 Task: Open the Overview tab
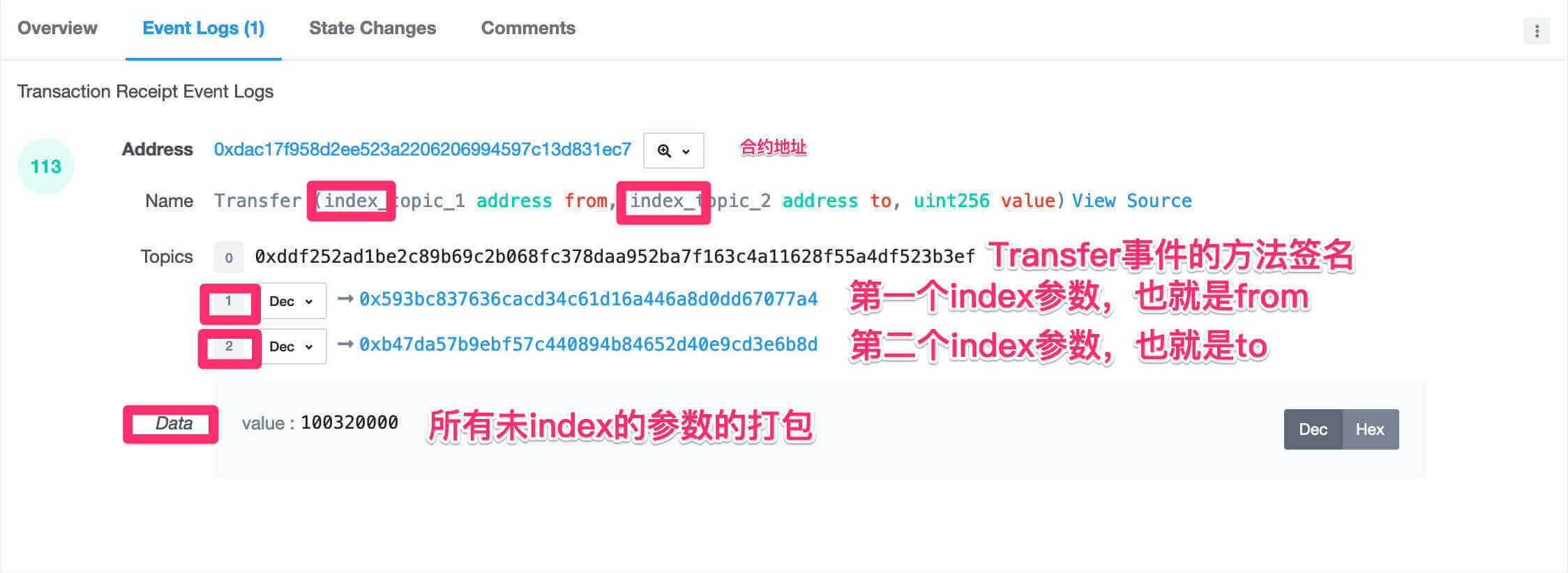click(57, 28)
